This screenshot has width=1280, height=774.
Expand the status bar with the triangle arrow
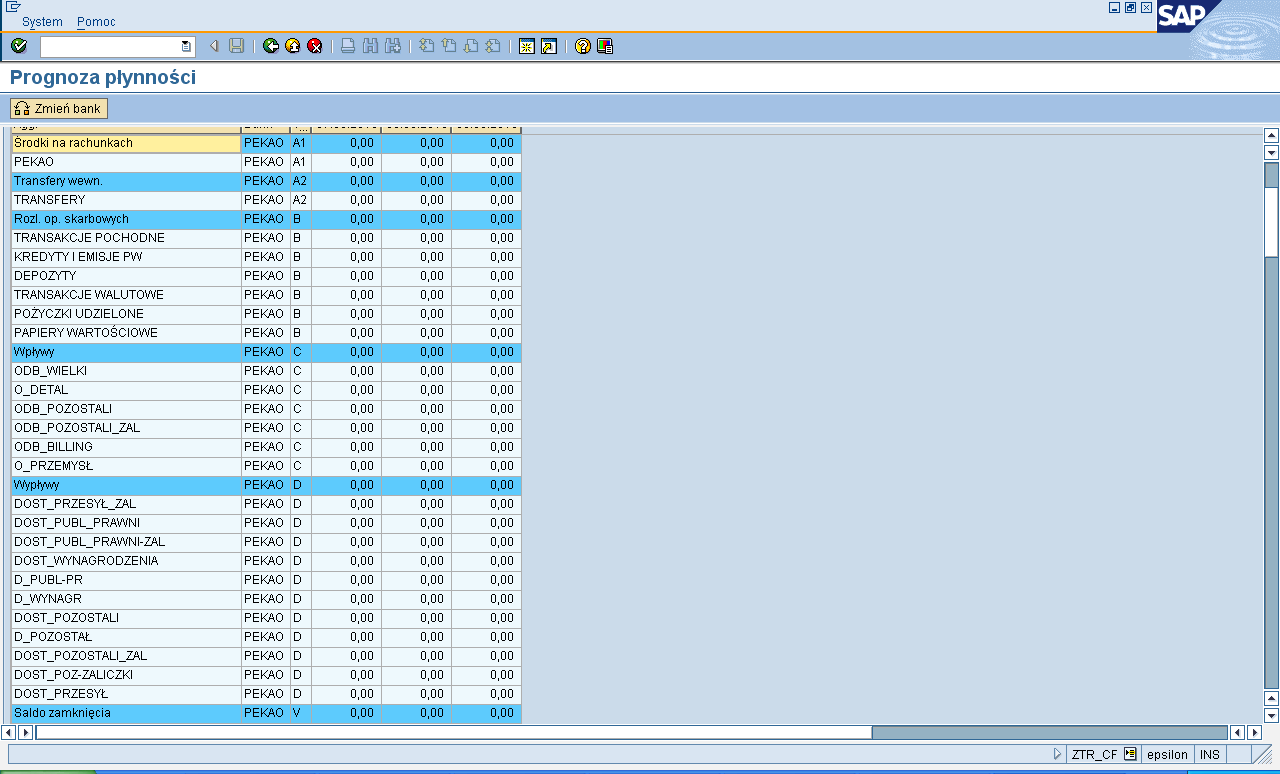(x=1058, y=755)
